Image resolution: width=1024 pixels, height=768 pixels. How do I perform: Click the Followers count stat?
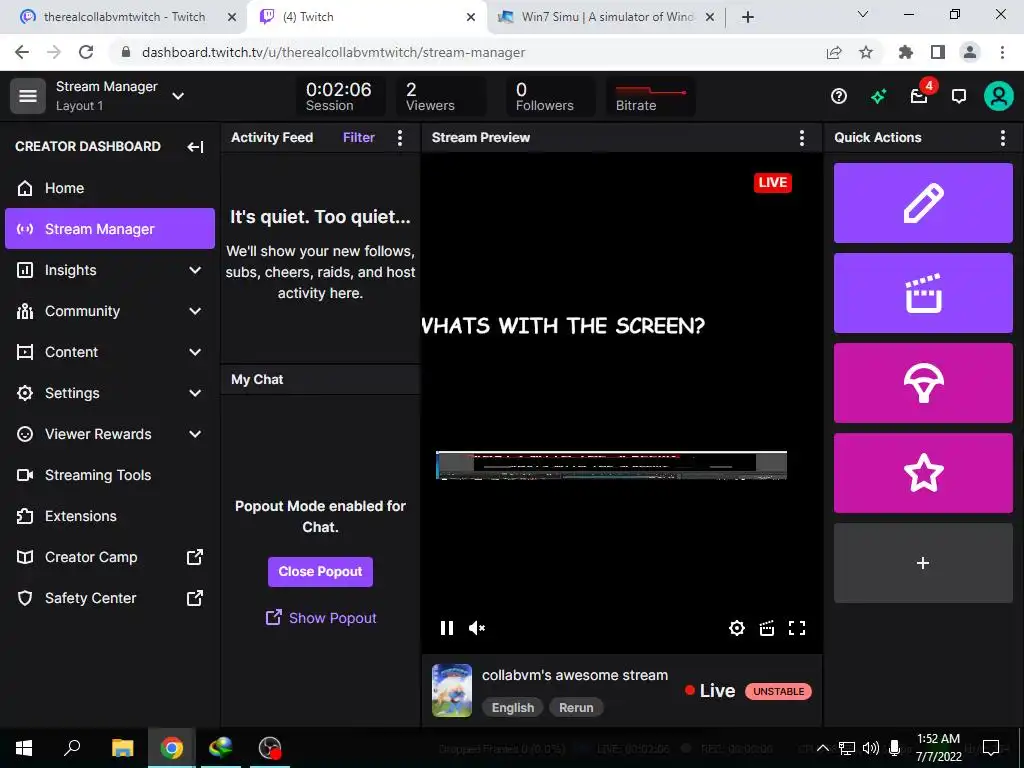[x=550, y=97]
